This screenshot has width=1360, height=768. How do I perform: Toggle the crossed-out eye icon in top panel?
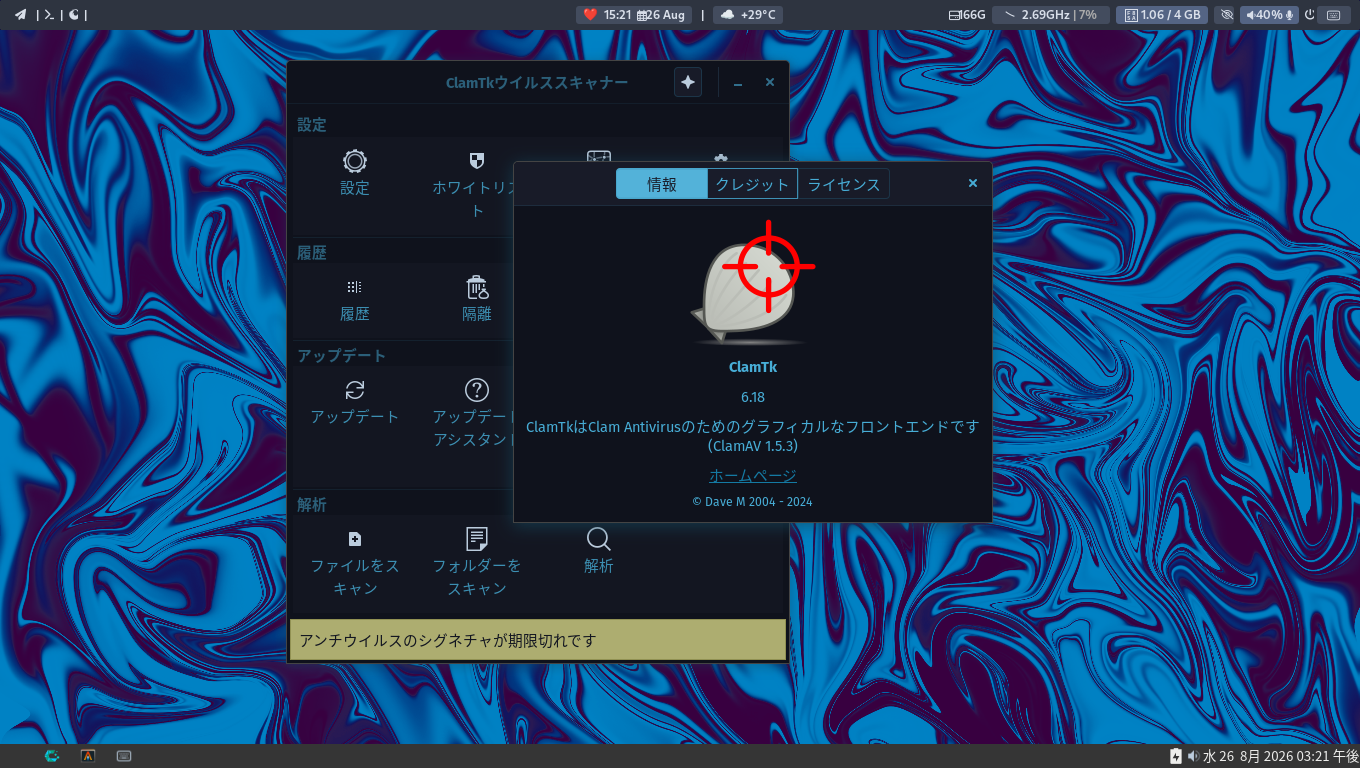click(1227, 14)
